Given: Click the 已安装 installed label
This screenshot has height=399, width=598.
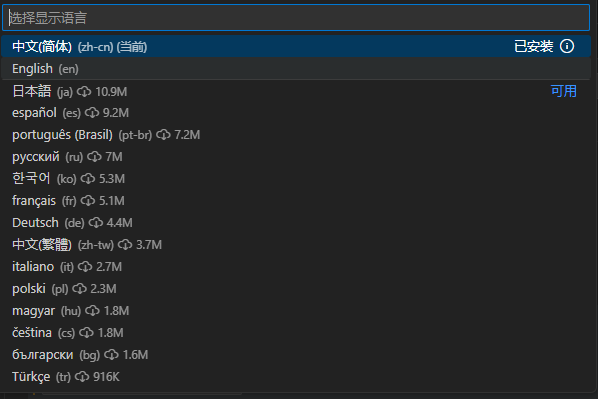Looking at the screenshot, I should coord(534,47).
